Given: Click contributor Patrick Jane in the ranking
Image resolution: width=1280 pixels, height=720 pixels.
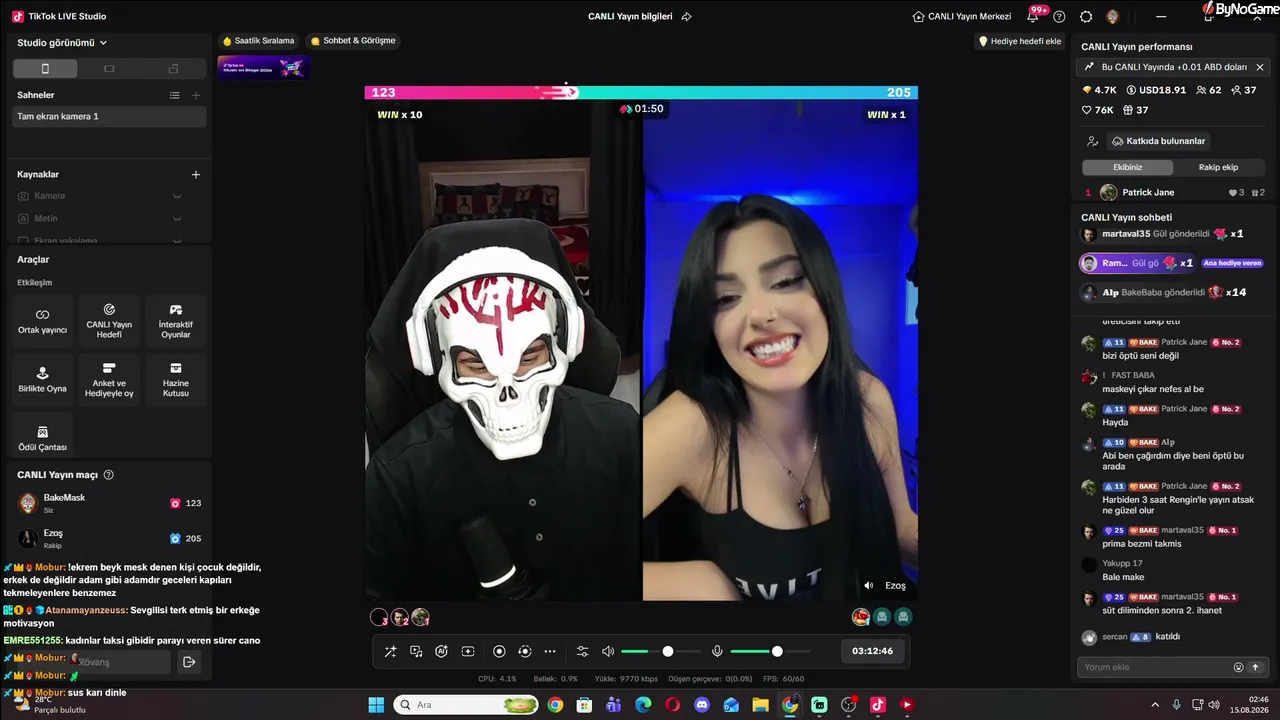Looking at the screenshot, I should (x=1174, y=193).
